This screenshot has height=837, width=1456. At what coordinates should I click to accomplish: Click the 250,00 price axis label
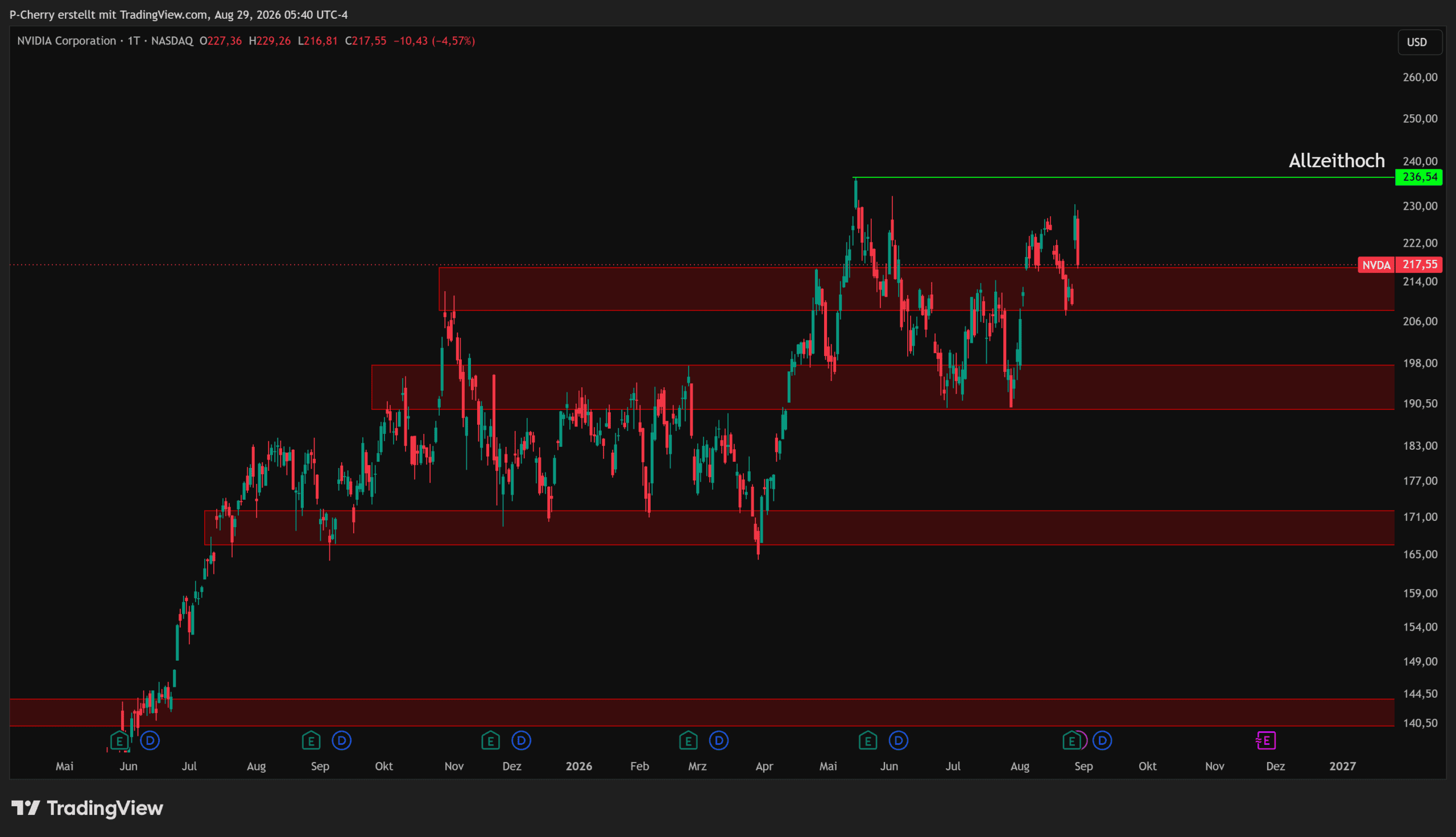(1420, 118)
